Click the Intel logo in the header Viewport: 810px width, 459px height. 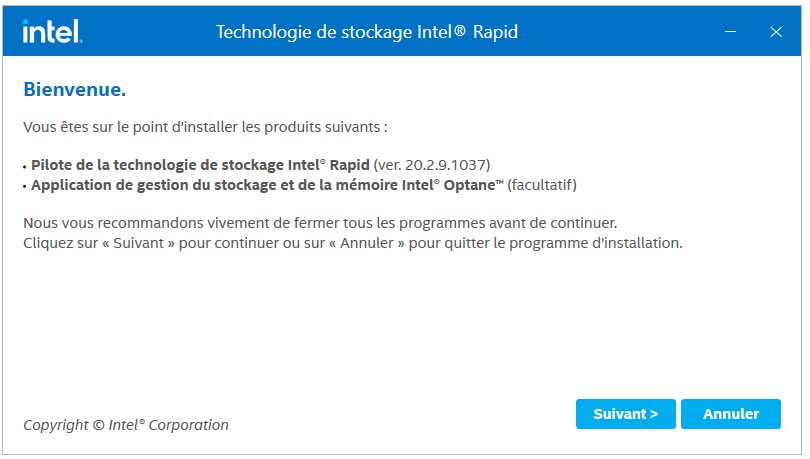click(x=52, y=32)
